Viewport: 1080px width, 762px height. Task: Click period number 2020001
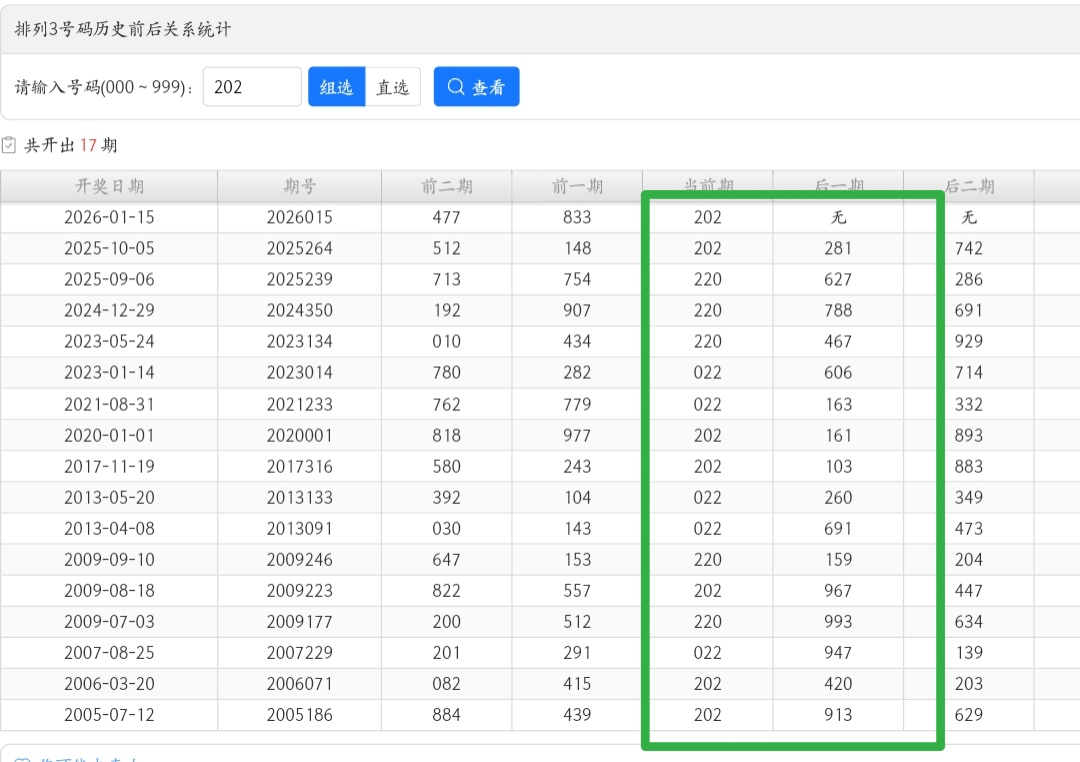point(299,435)
